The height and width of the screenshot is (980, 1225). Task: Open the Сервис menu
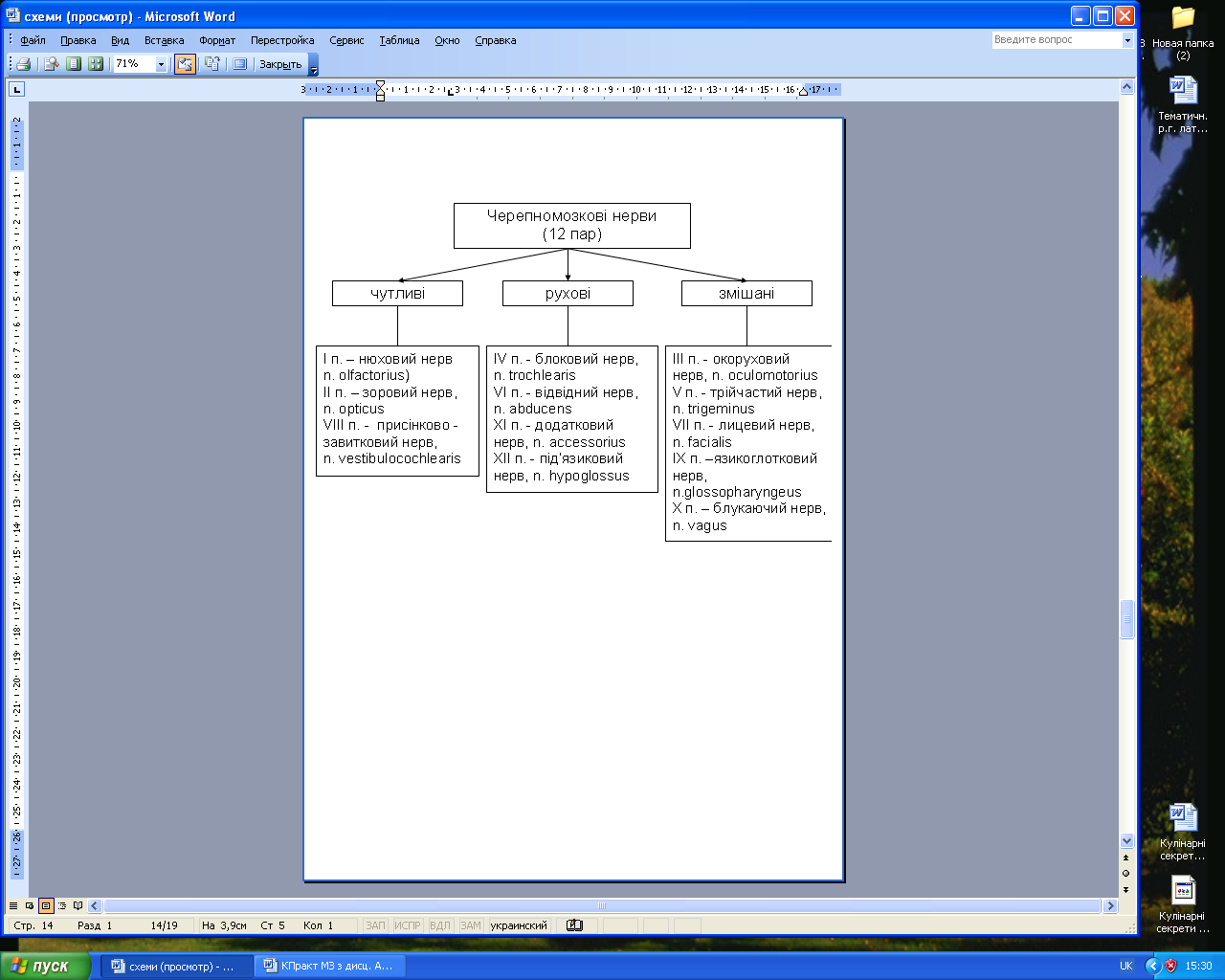click(346, 40)
